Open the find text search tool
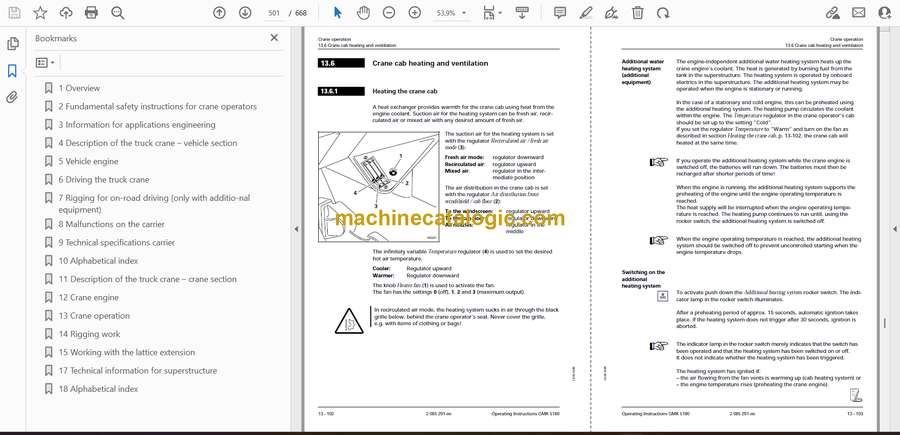900x435 pixels. pos(118,13)
